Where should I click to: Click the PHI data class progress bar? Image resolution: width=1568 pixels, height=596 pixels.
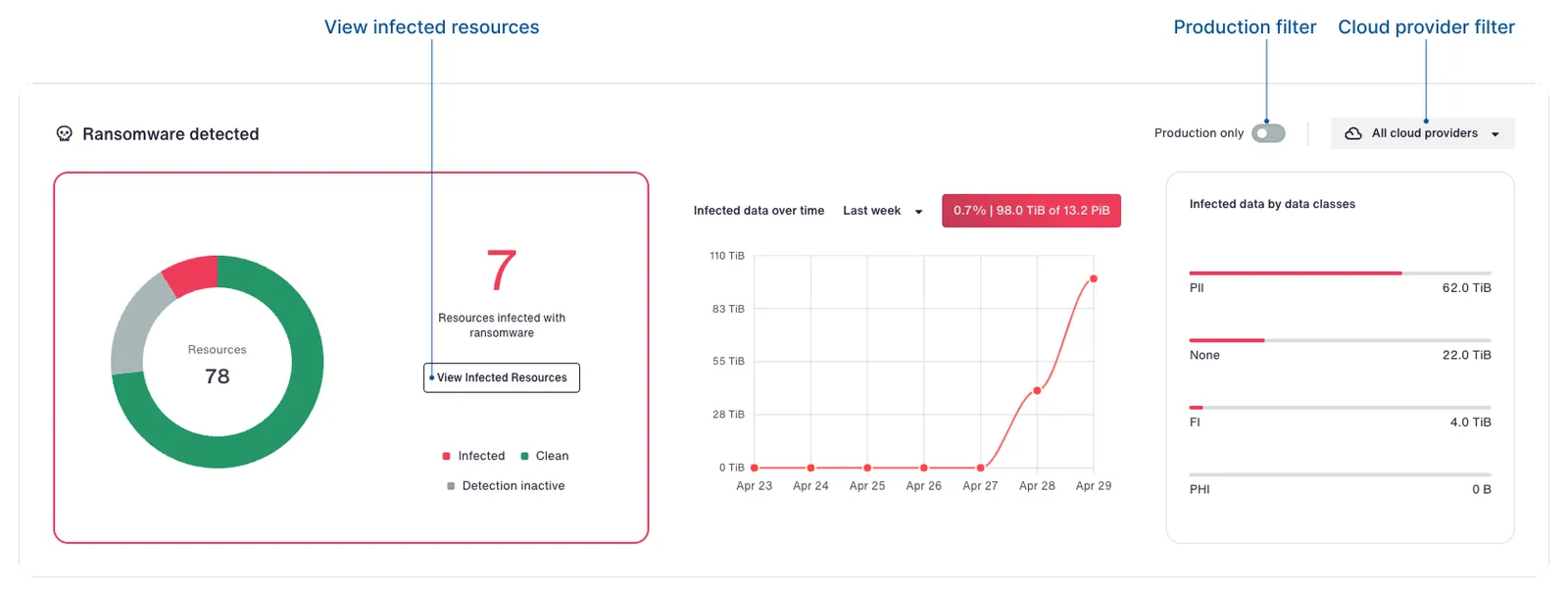pyautogui.click(x=1340, y=474)
